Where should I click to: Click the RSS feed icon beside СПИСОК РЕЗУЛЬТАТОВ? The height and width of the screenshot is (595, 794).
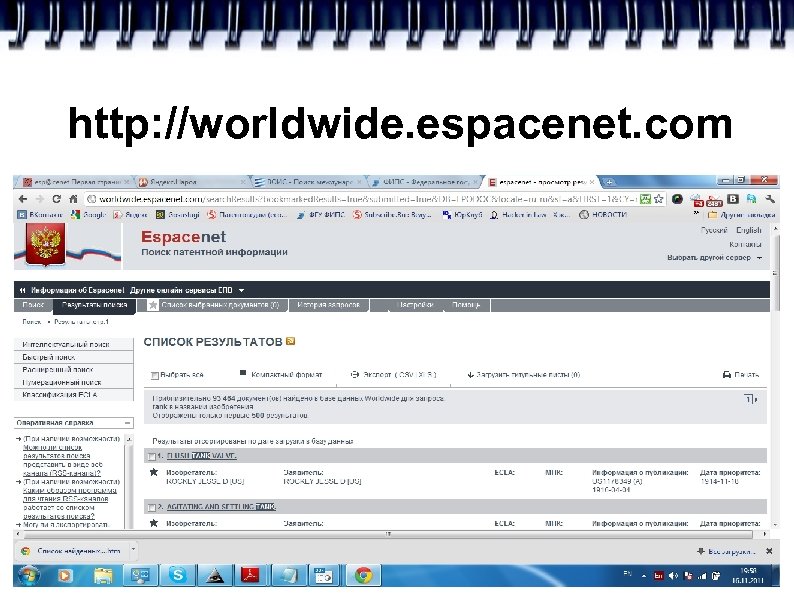coord(291,341)
